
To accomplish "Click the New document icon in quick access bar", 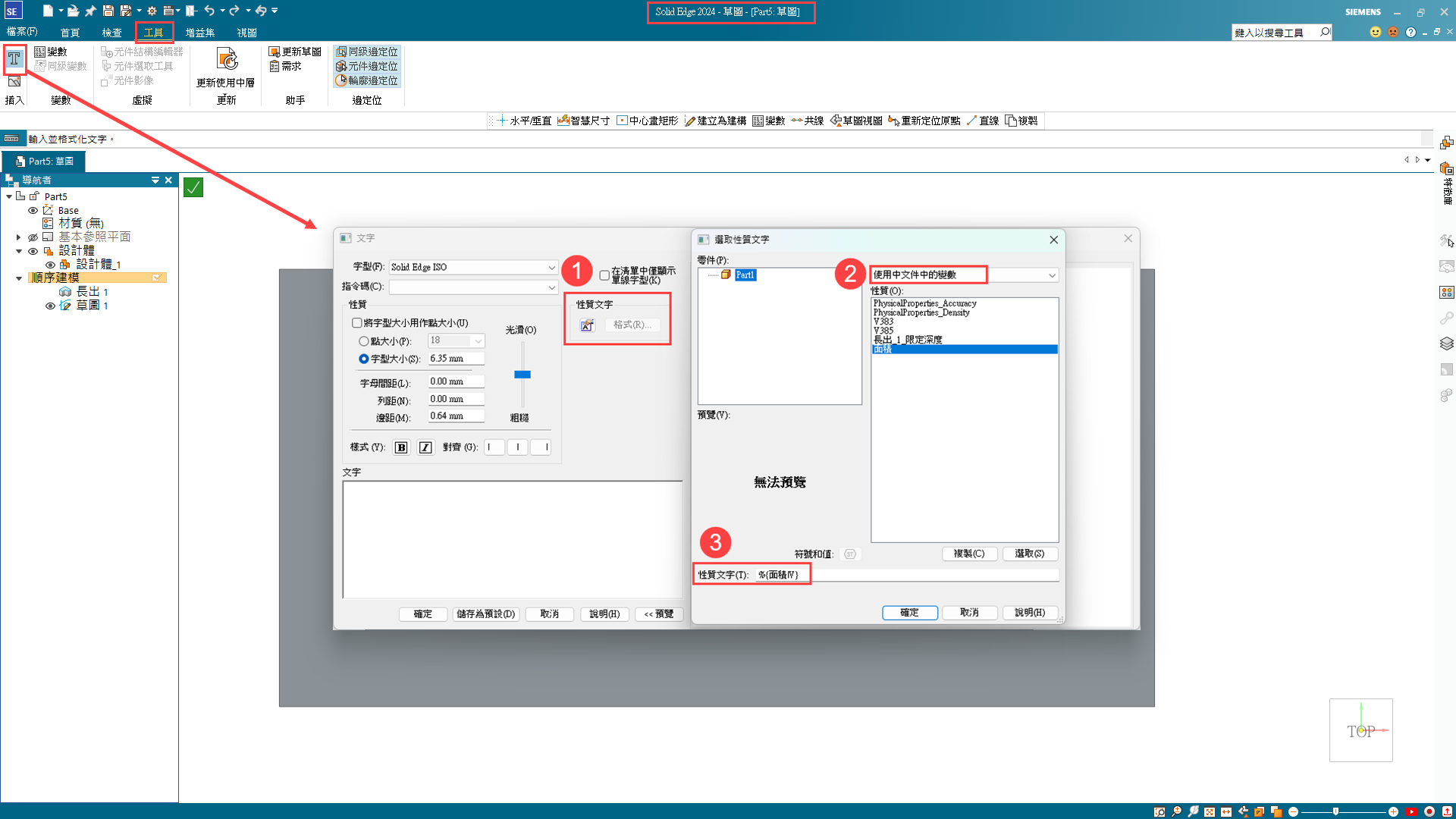I will [48, 11].
